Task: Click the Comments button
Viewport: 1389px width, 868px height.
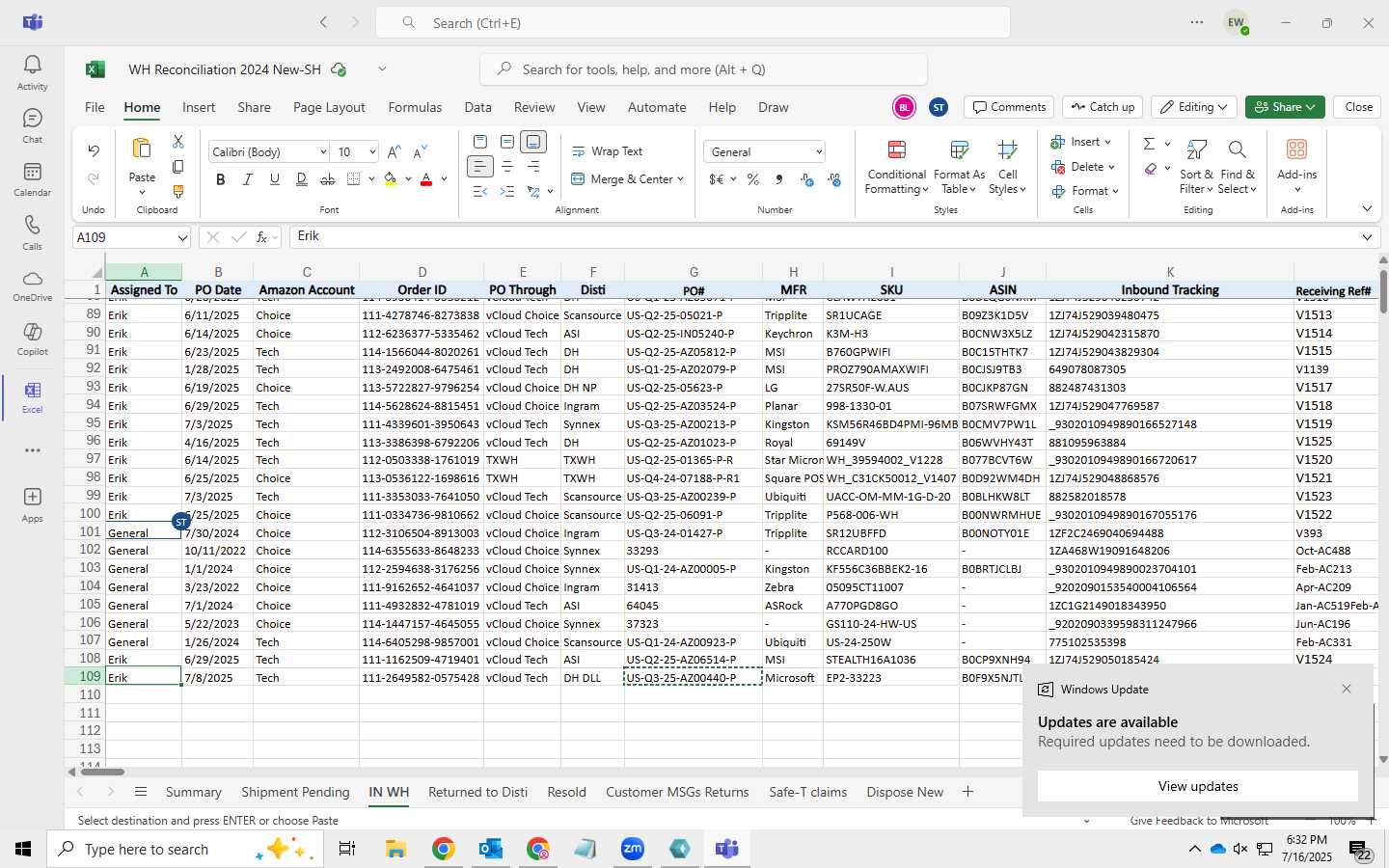Action: coord(1009,107)
